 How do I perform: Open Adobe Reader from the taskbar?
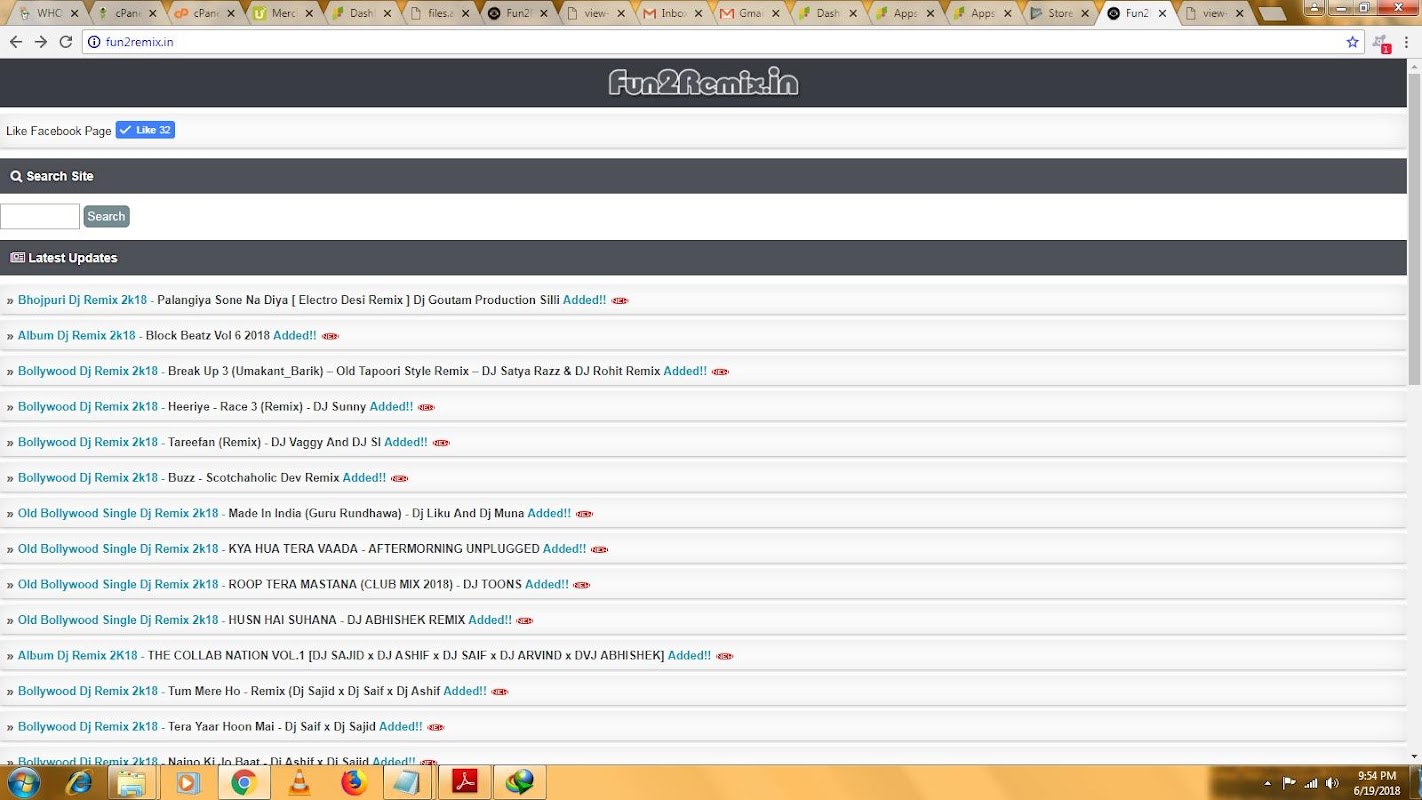464,782
